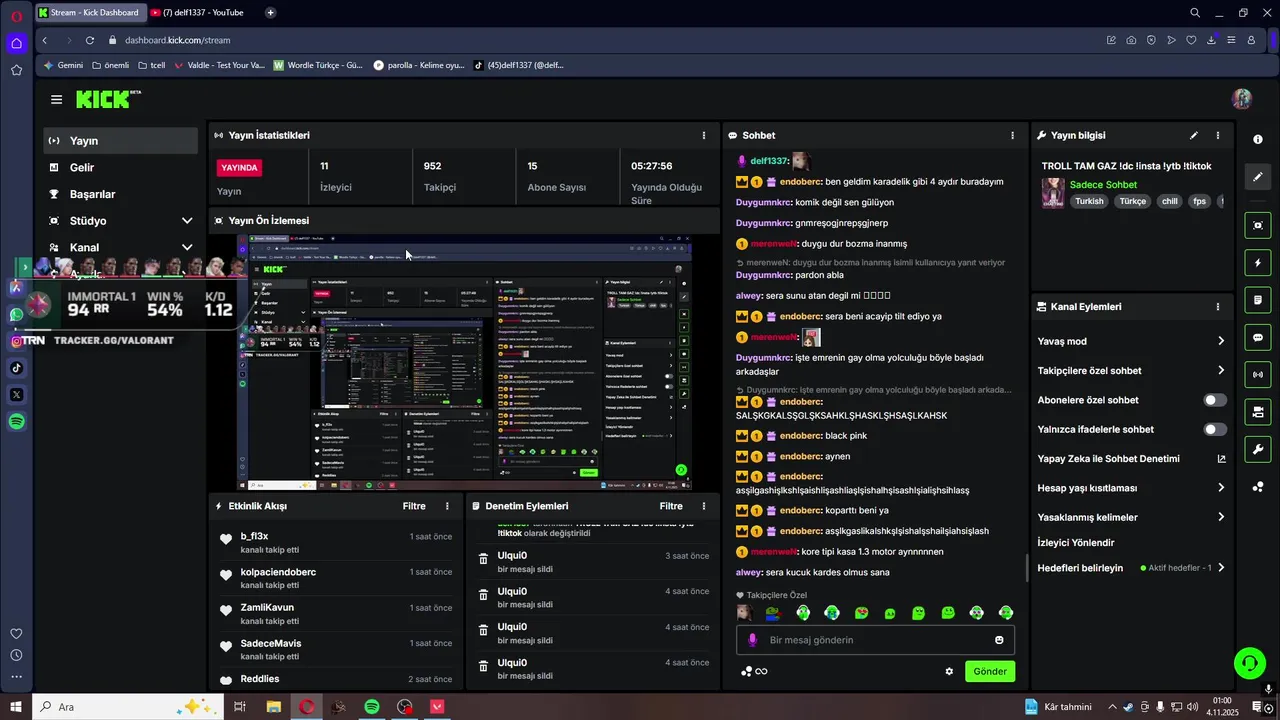Viewport: 1280px width, 720px height.
Task: Open Gemini bookmark
Action: point(63,65)
